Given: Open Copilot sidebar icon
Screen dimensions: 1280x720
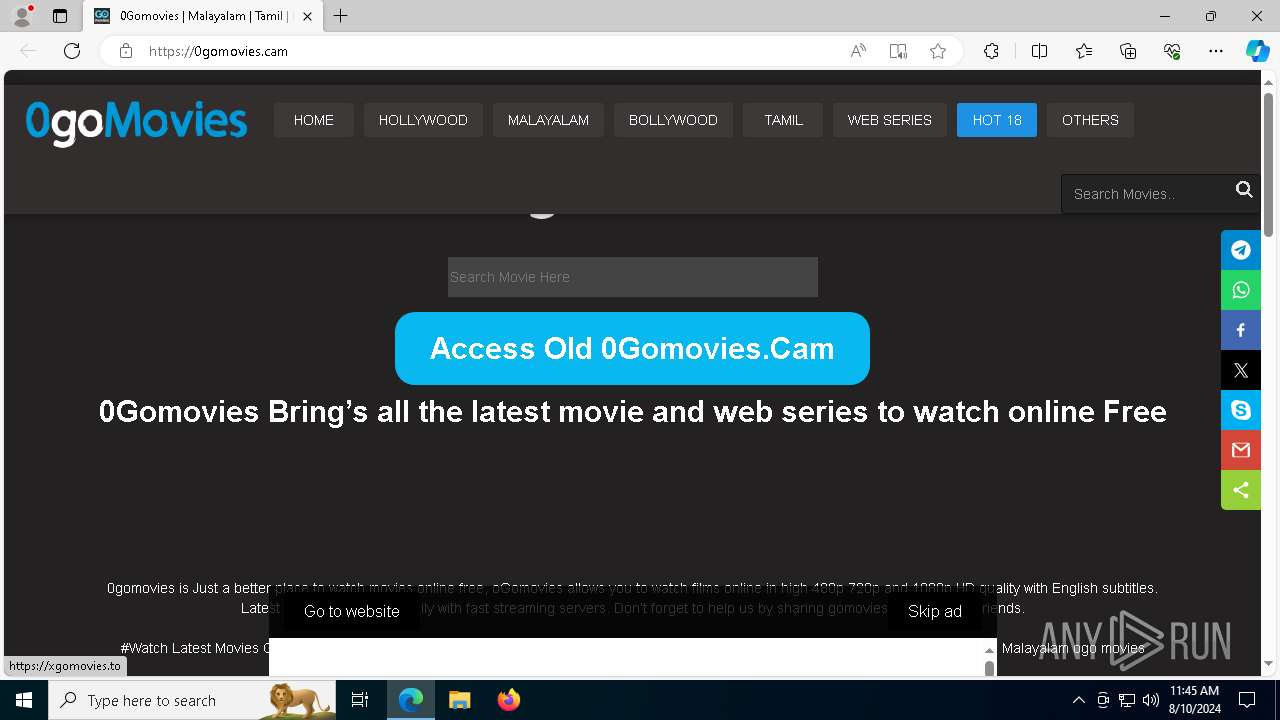Looking at the screenshot, I should (1257, 51).
